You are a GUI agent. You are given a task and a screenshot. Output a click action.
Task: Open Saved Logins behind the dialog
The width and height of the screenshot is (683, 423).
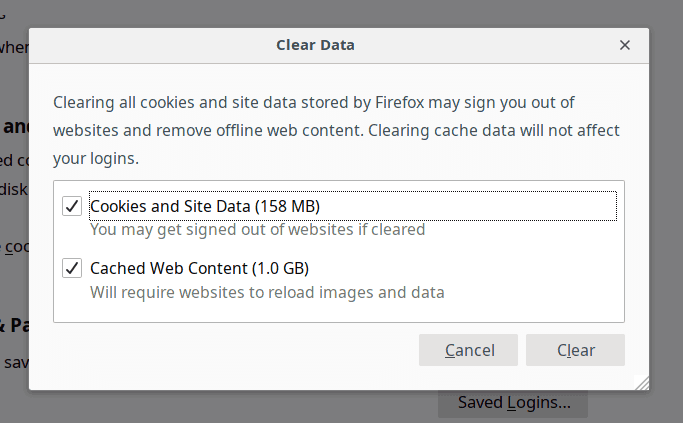pyautogui.click(x=513, y=403)
